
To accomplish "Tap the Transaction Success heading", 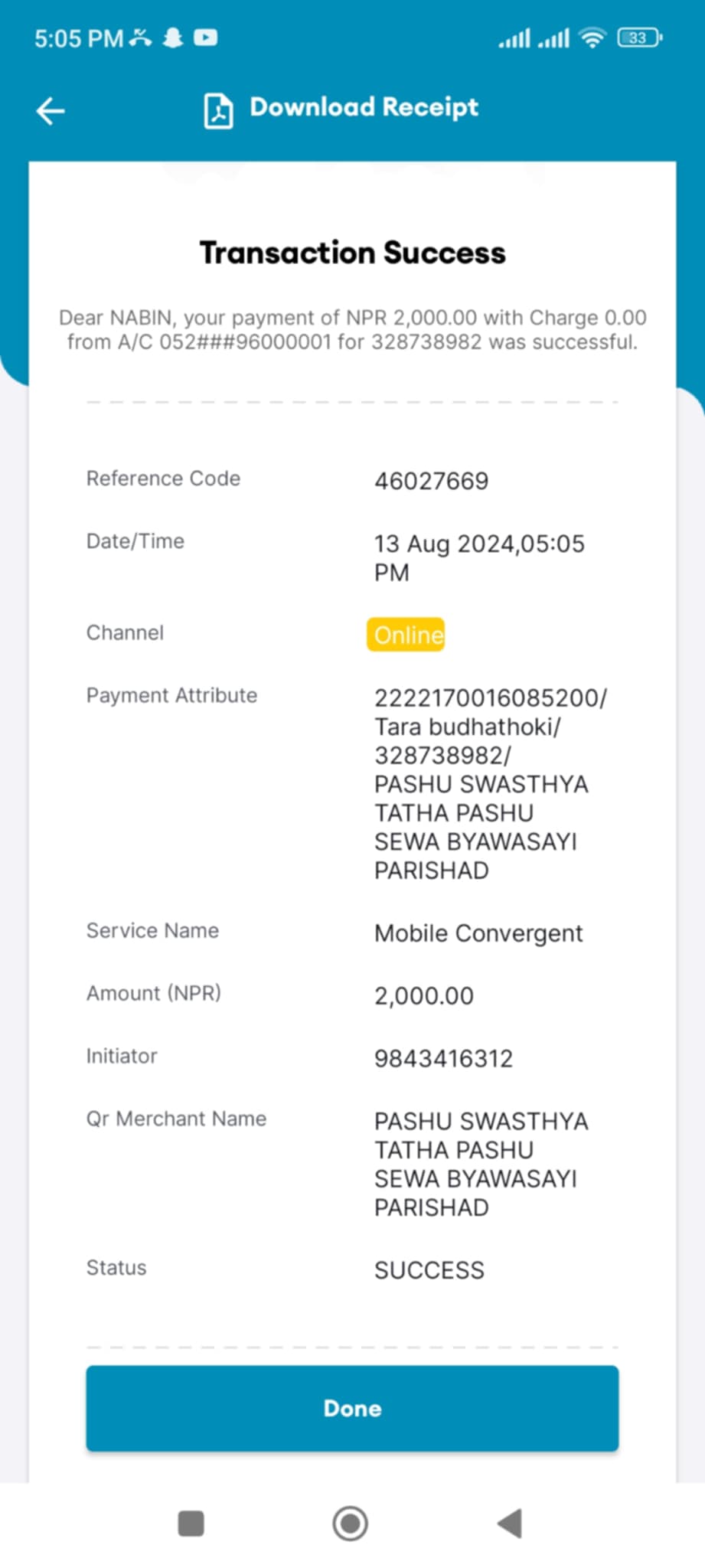I will [352, 253].
